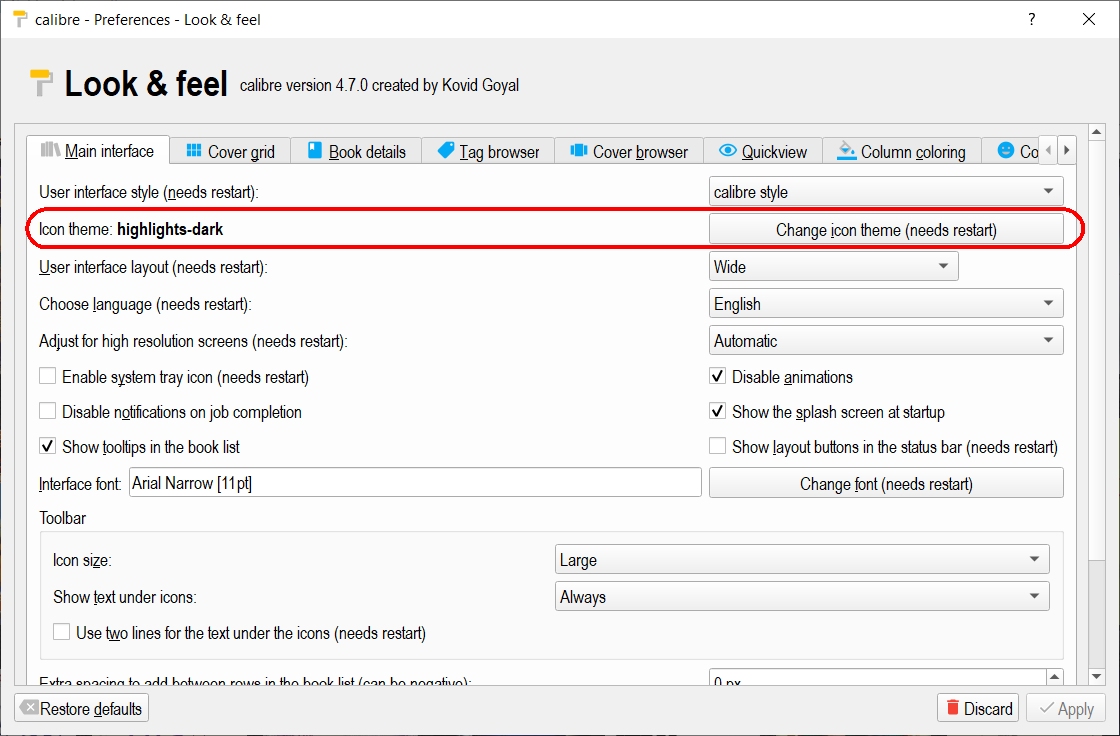1120x736 pixels.
Task: Click the Main interface tab icon
Action: (x=50, y=151)
